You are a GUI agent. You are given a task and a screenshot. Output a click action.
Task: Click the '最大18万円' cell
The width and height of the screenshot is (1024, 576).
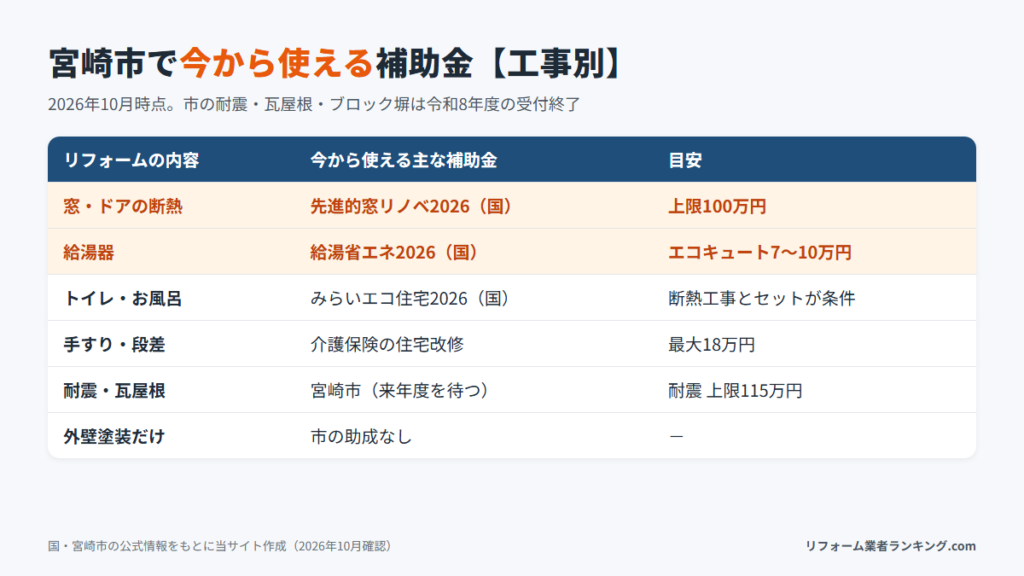[x=711, y=344]
